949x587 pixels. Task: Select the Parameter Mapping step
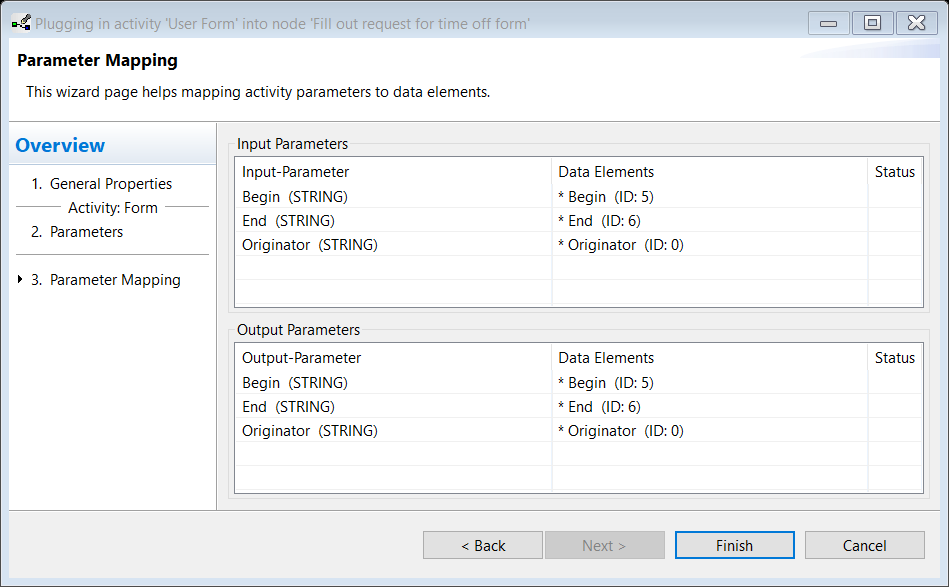coord(106,280)
